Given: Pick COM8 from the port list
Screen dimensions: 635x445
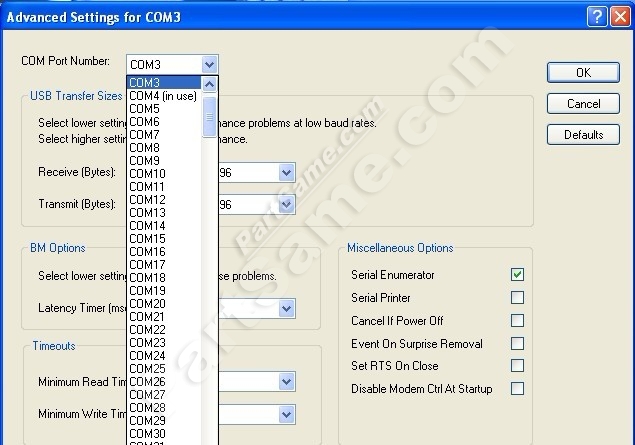Looking at the screenshot, I should coord(164,148).
